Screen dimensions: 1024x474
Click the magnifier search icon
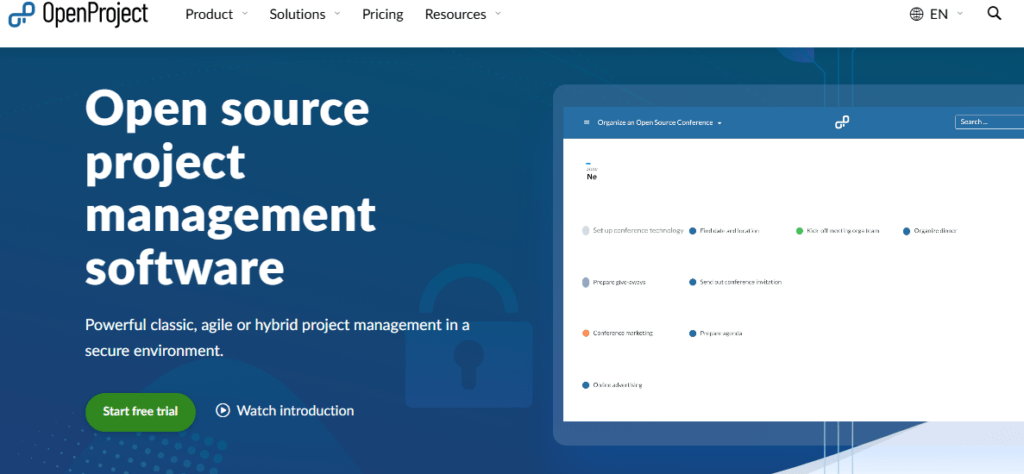tap(994, 14)
